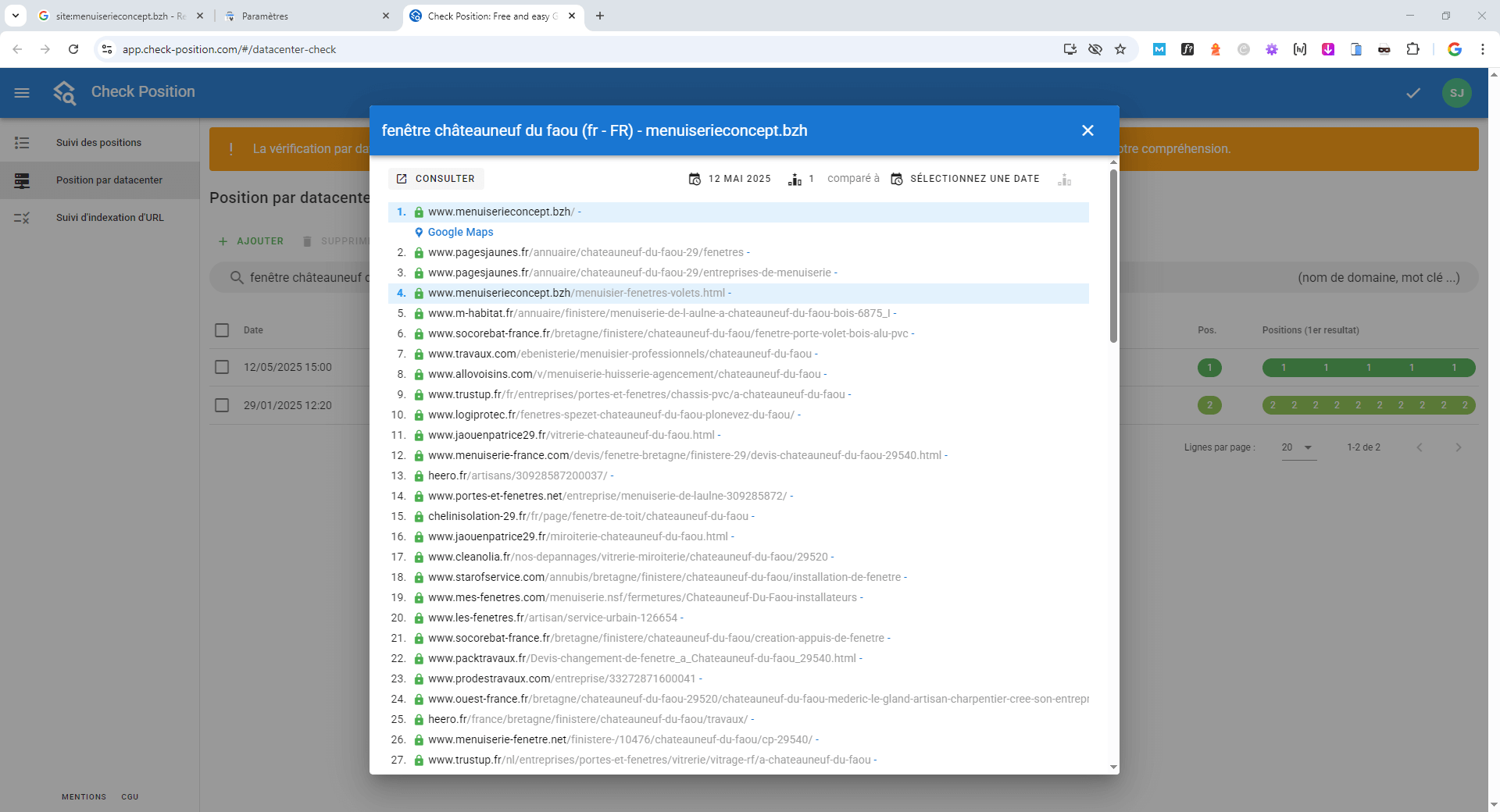Open result 1 www.menuiserieconcept.bzh/
1500x812 pixels.
[738, 212]
